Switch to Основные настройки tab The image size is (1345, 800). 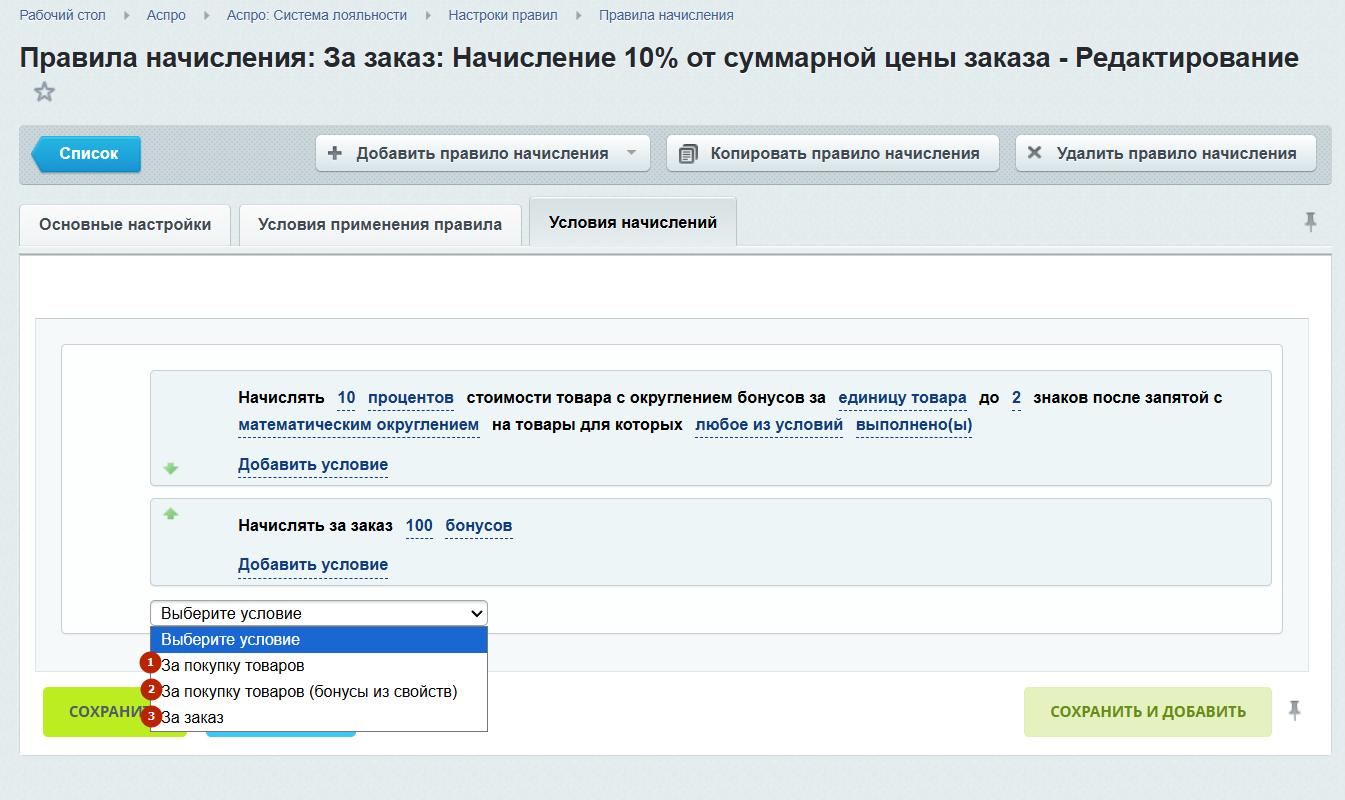click(x=125, y=225)
